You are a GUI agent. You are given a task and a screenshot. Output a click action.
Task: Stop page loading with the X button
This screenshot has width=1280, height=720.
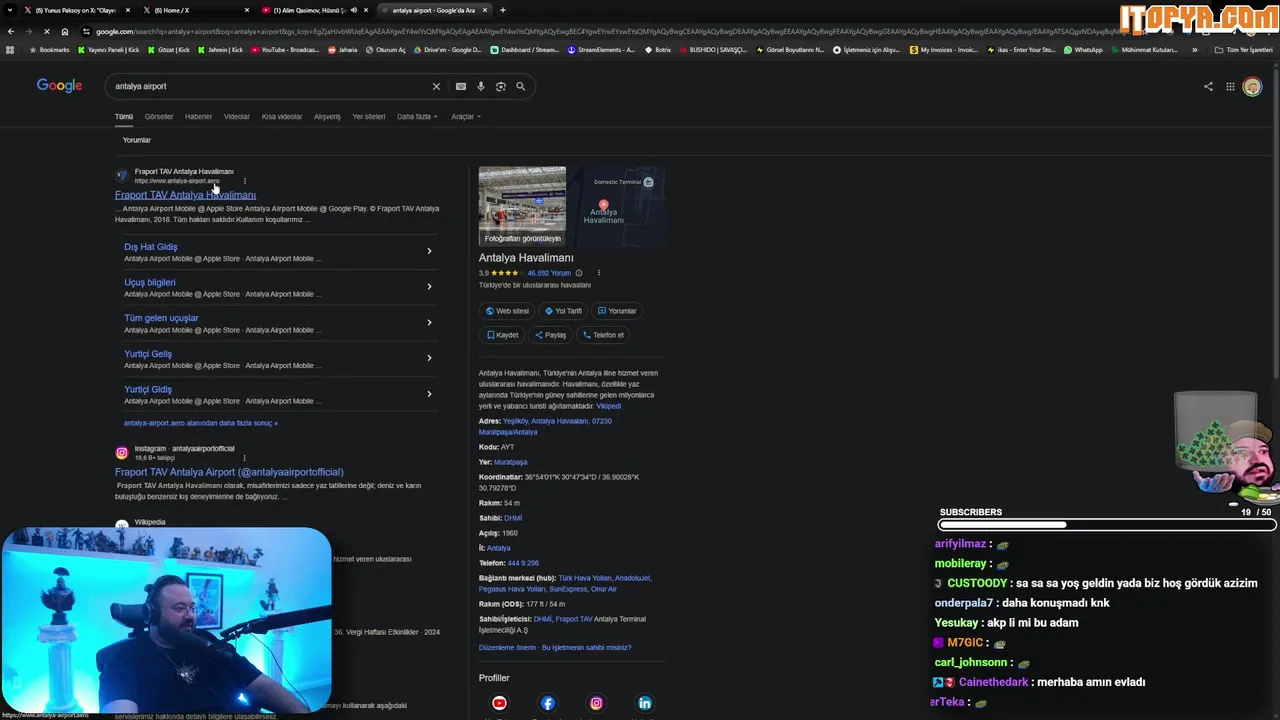[47, 31]
